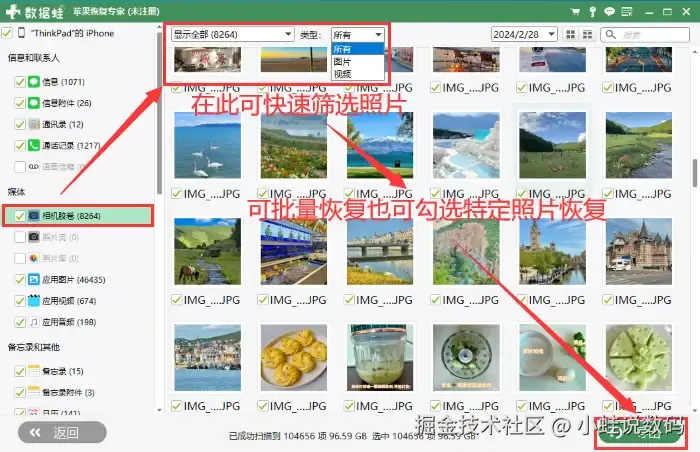This screenshot has height=452, width=700.
Task: Click the search magnifier icon
Action: 611,34
